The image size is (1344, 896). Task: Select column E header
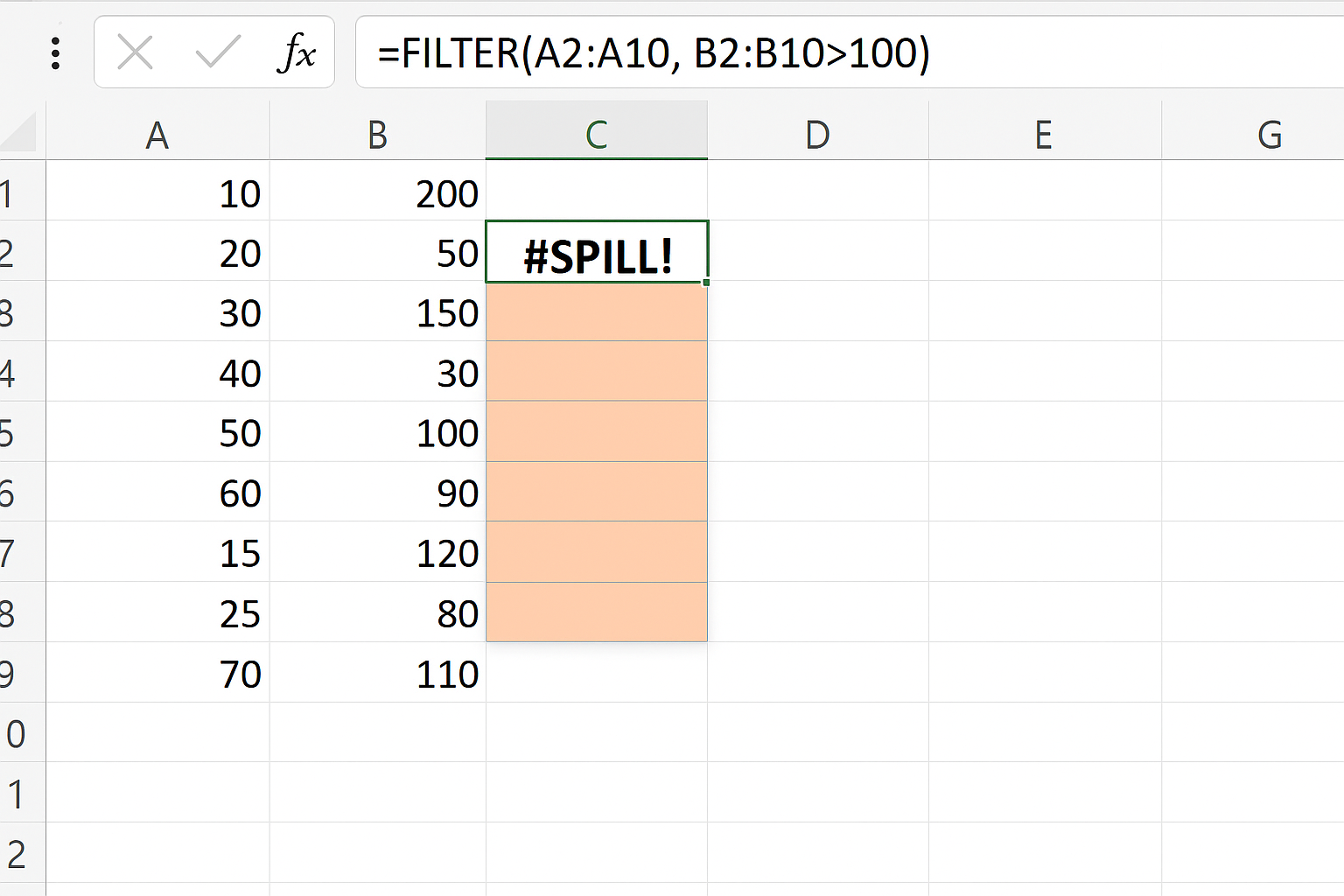coord(1045,134)
